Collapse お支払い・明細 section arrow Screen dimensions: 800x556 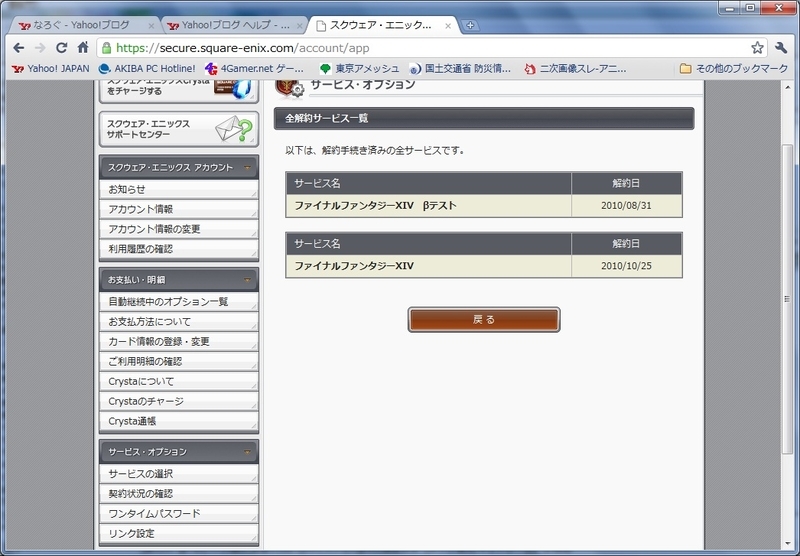247,280
